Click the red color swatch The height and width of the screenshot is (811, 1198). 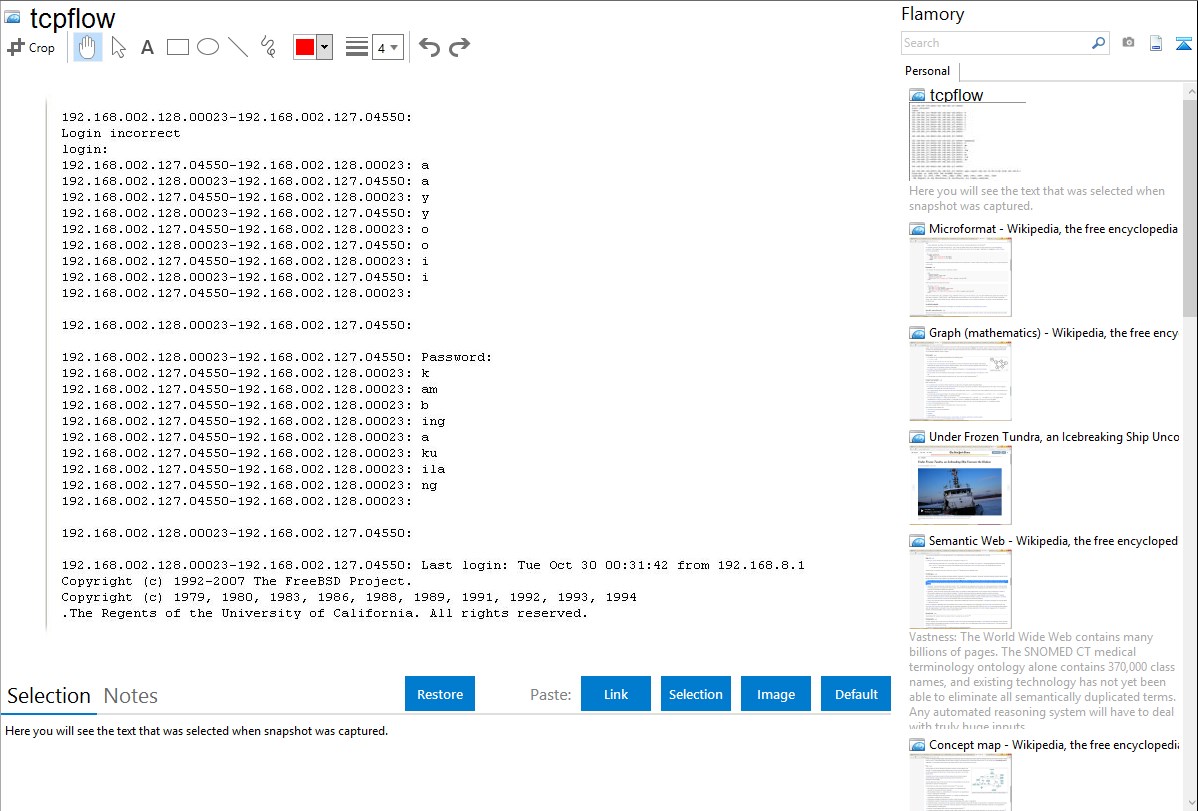[305, 47]
